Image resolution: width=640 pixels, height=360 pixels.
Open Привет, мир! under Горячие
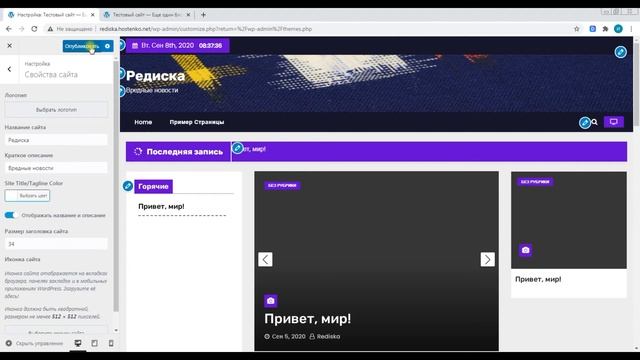click(161, 207)
